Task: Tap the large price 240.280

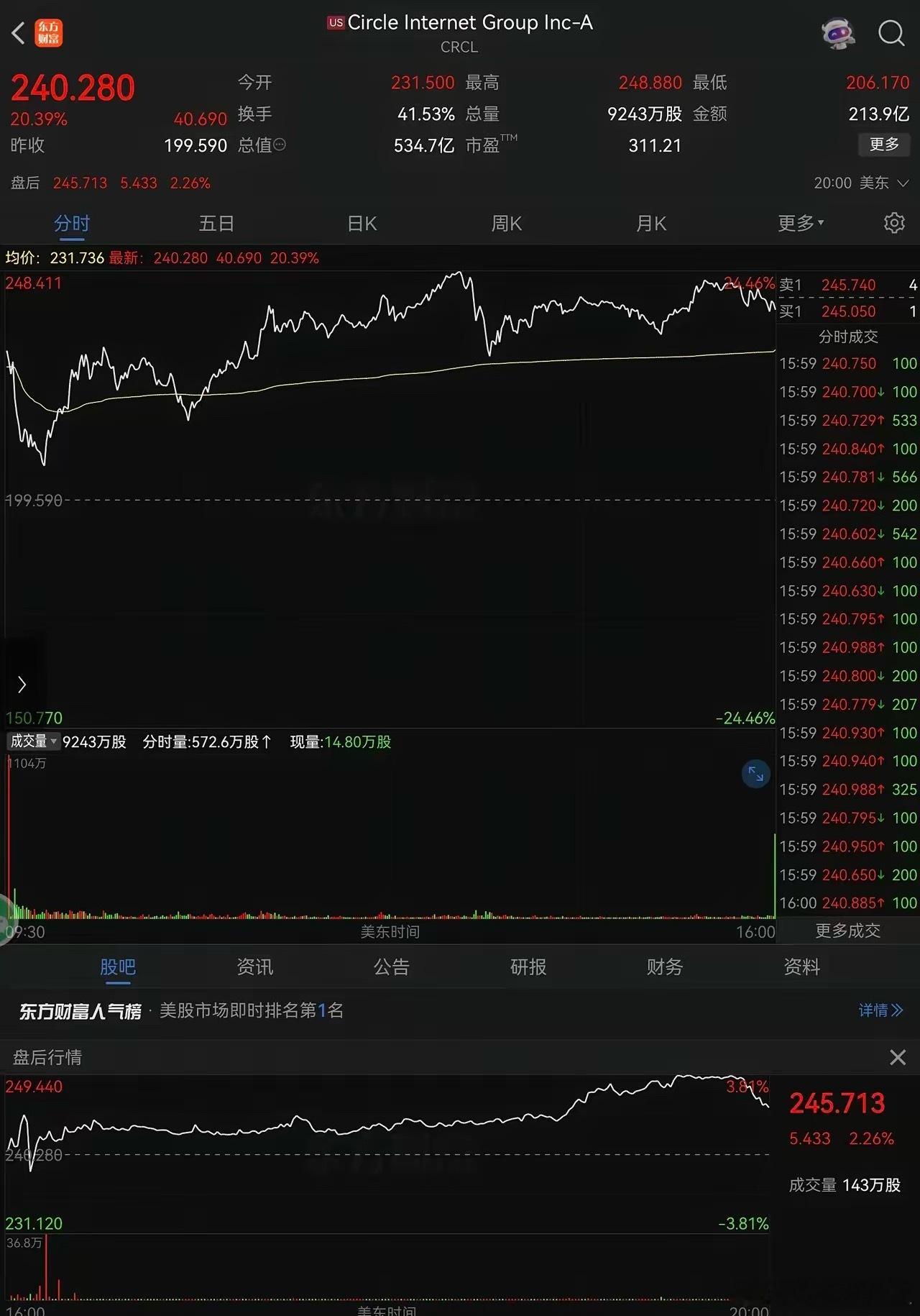Action: 73,88
